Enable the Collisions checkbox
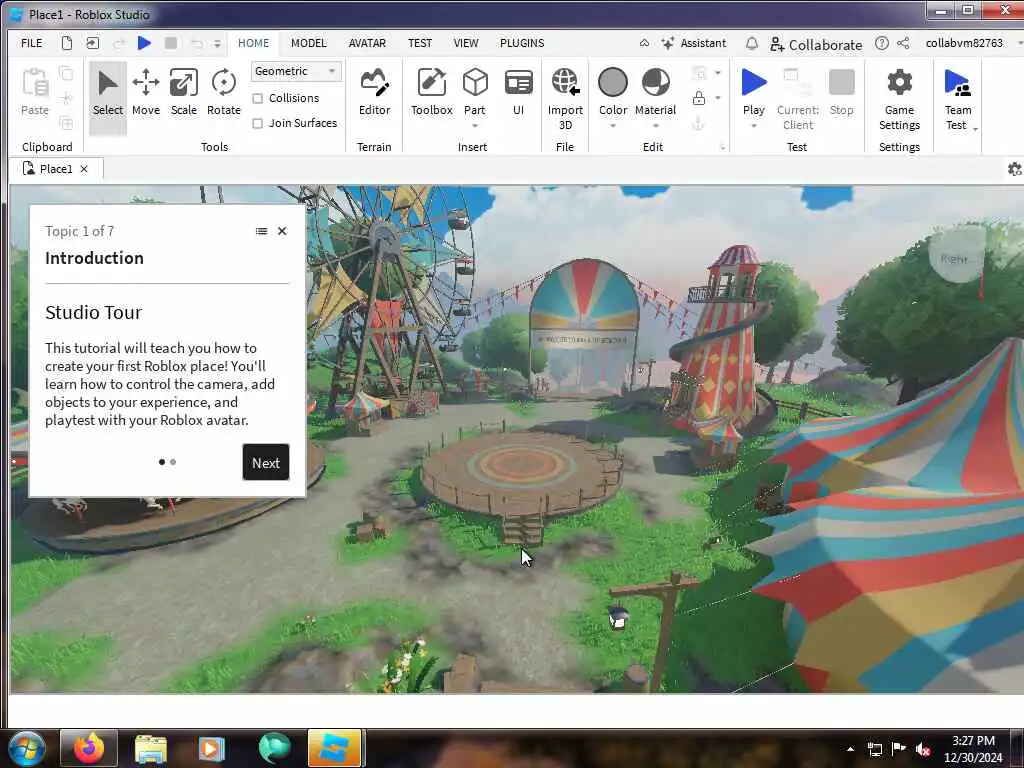This screenshot has width=1024, height=768. pyautogui.click(x=258, y=99)
